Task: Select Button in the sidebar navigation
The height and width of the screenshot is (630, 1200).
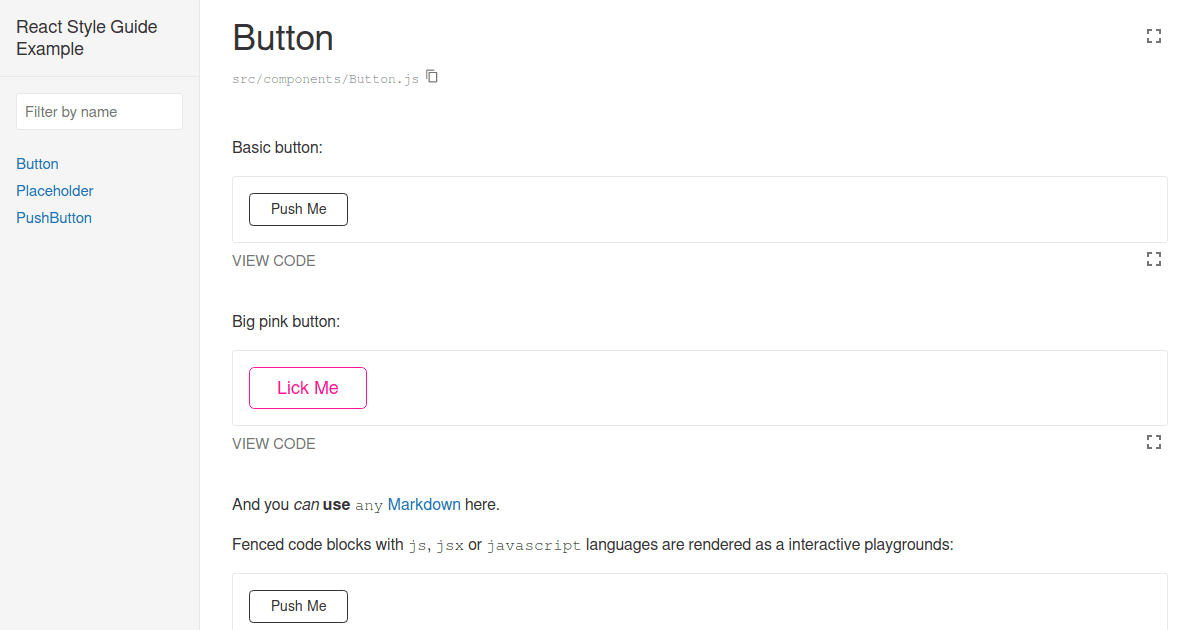Action: pos(37,163)
